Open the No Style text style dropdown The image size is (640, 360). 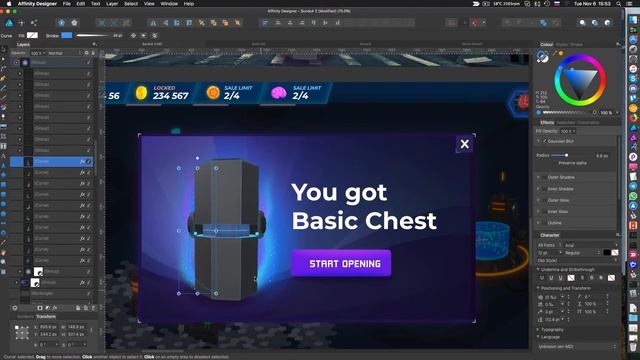(577, 260)
